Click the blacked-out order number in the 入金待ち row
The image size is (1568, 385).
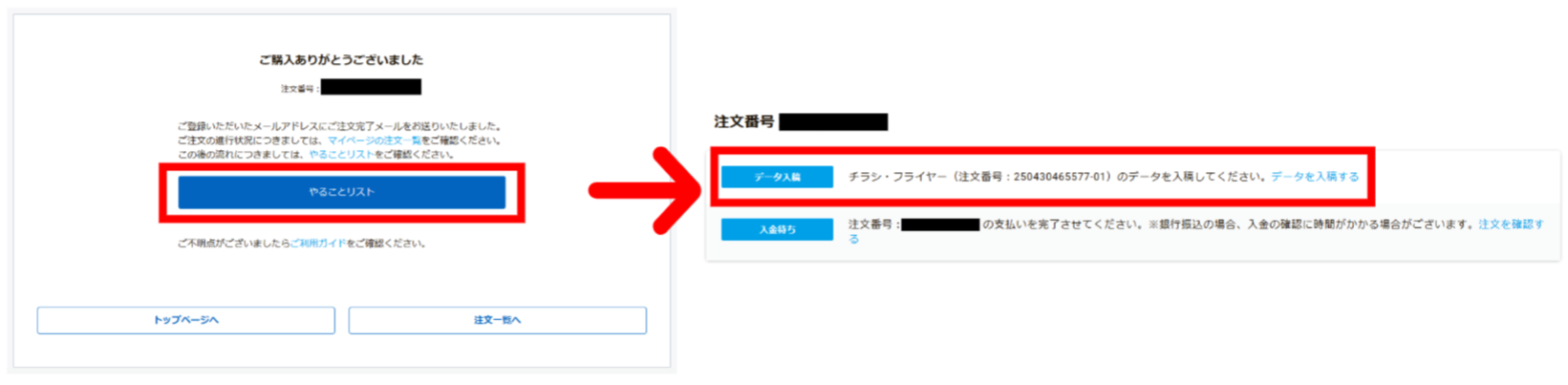[x=940, y=225]
